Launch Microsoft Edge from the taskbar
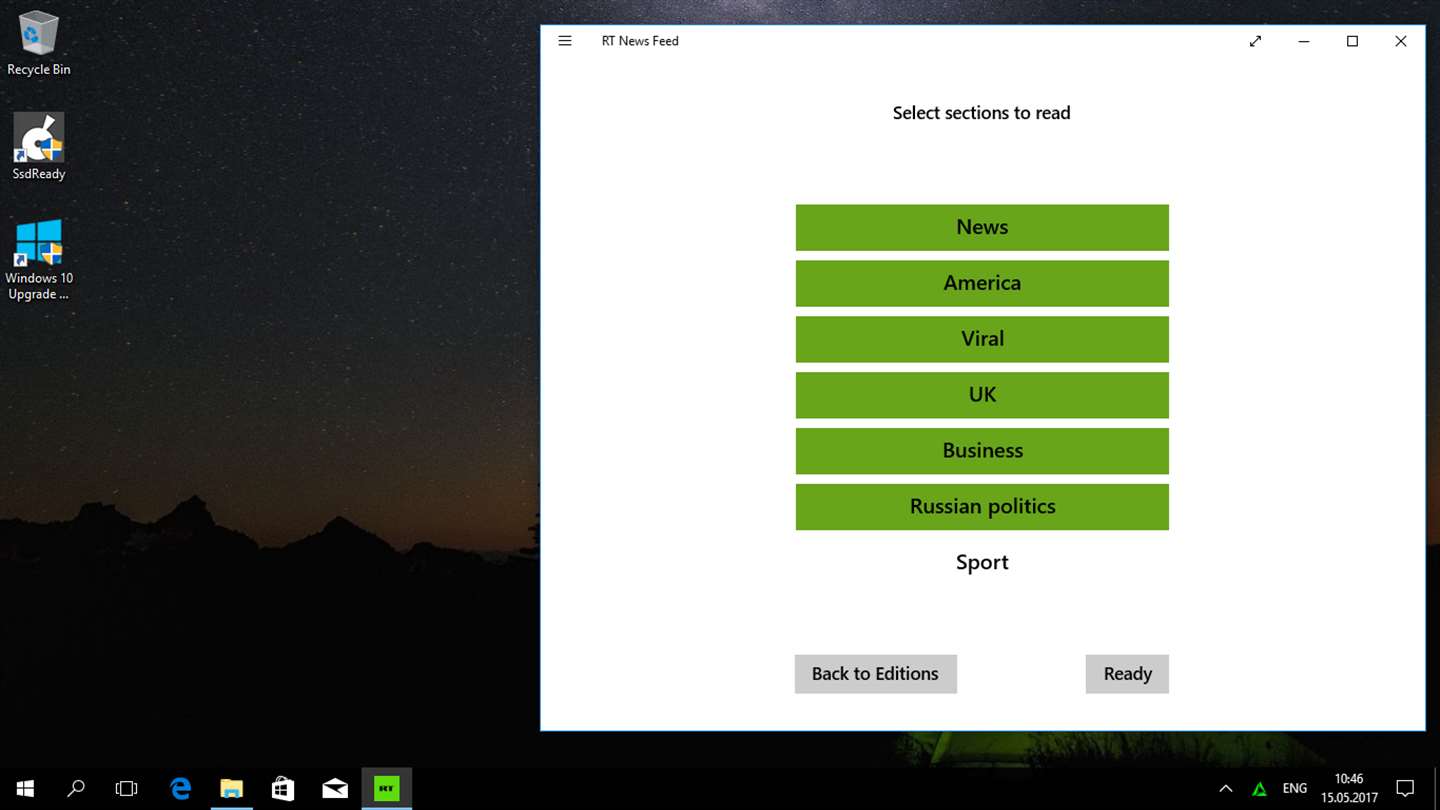Screen dimensions: 1440x810 click(180, 788)
